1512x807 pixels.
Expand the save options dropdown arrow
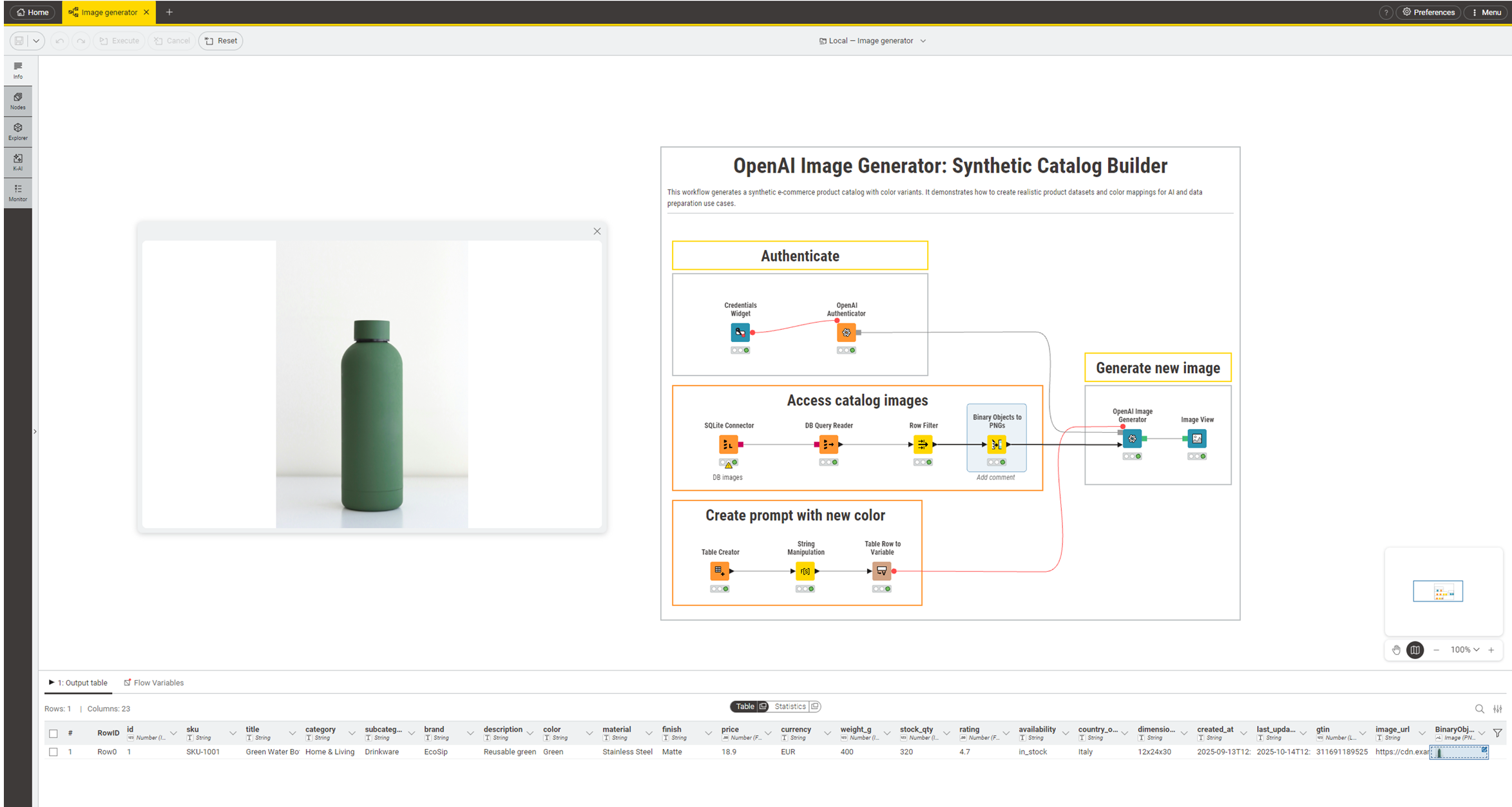tap(37, 41)
